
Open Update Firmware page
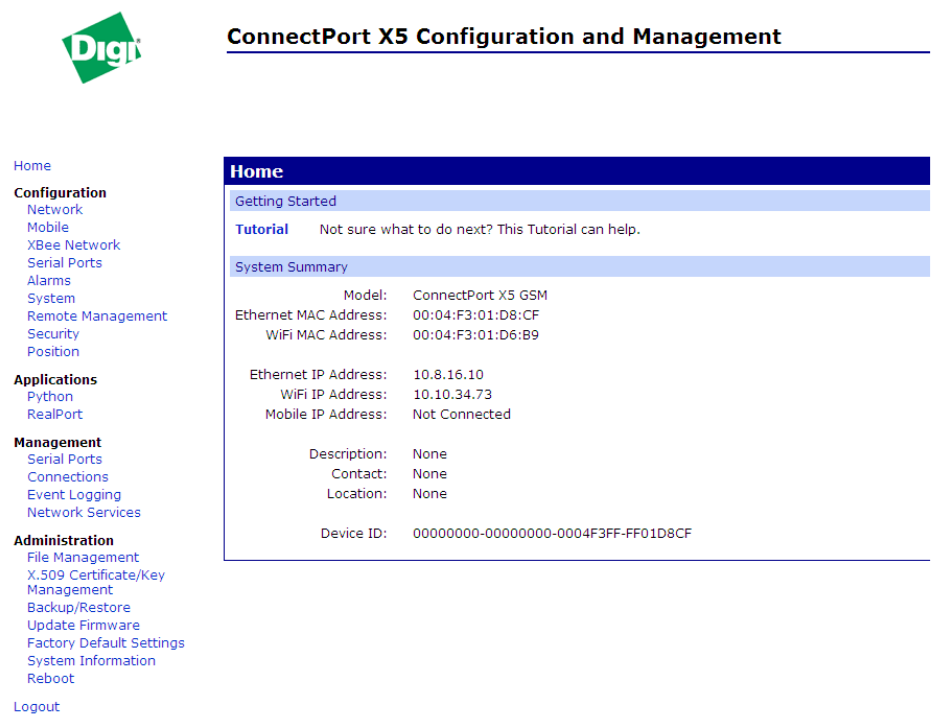tap(84, 626)
